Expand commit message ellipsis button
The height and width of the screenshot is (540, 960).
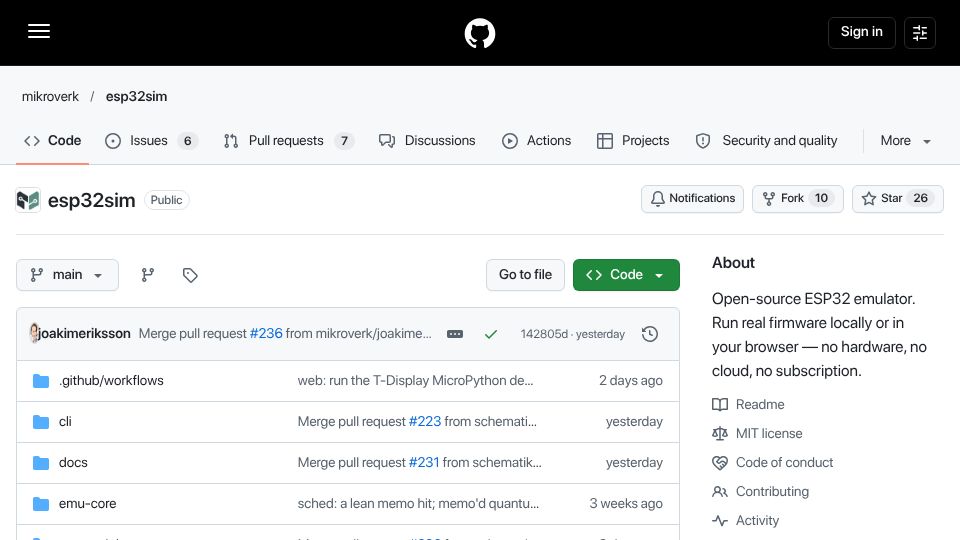pyautogui.click(x=455, y=334)
